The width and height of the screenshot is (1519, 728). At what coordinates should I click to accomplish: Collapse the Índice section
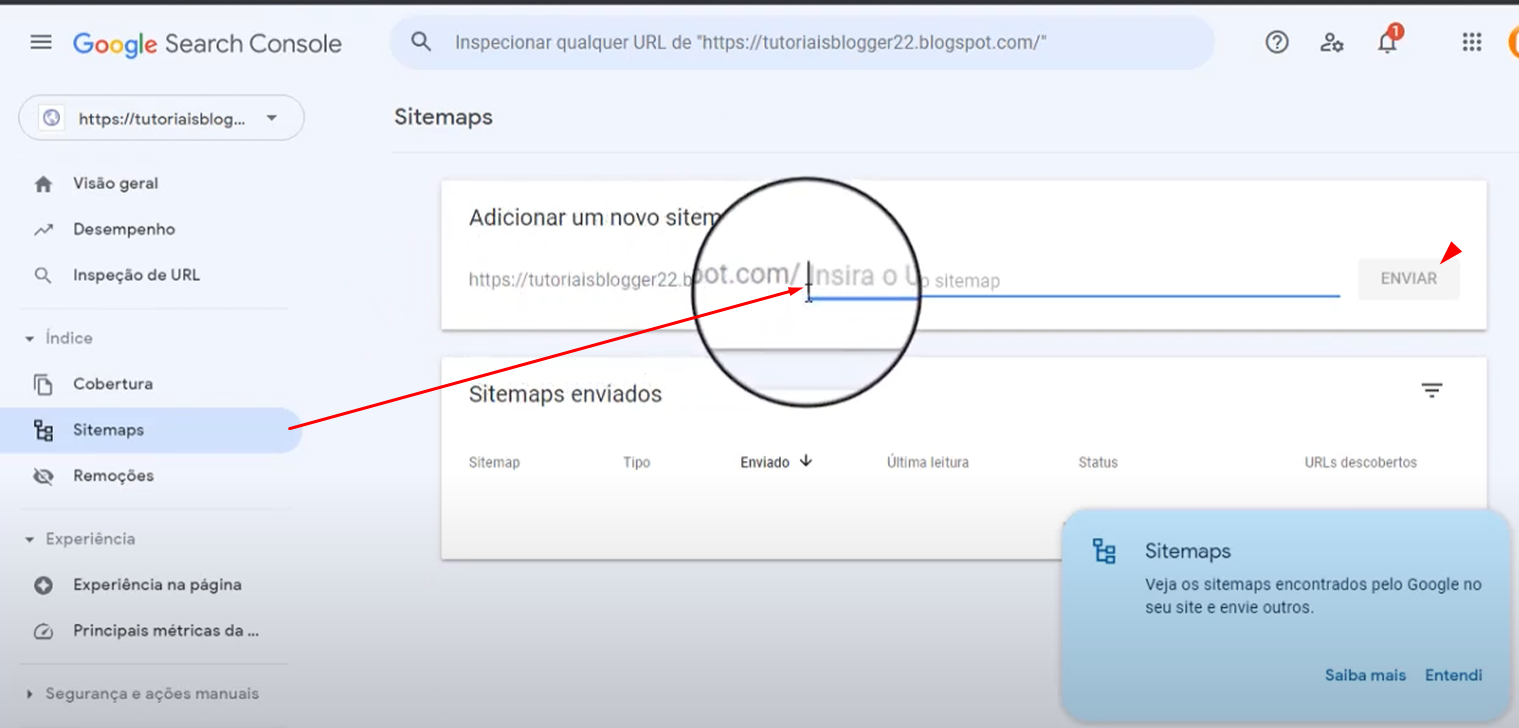30,339
